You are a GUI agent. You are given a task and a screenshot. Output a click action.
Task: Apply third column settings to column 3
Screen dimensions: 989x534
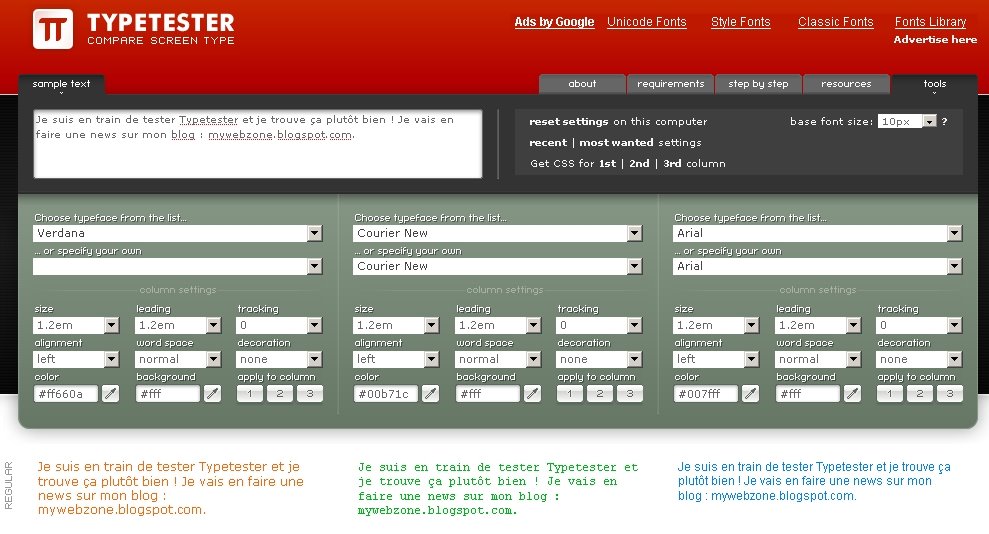(x=949, y=394)
